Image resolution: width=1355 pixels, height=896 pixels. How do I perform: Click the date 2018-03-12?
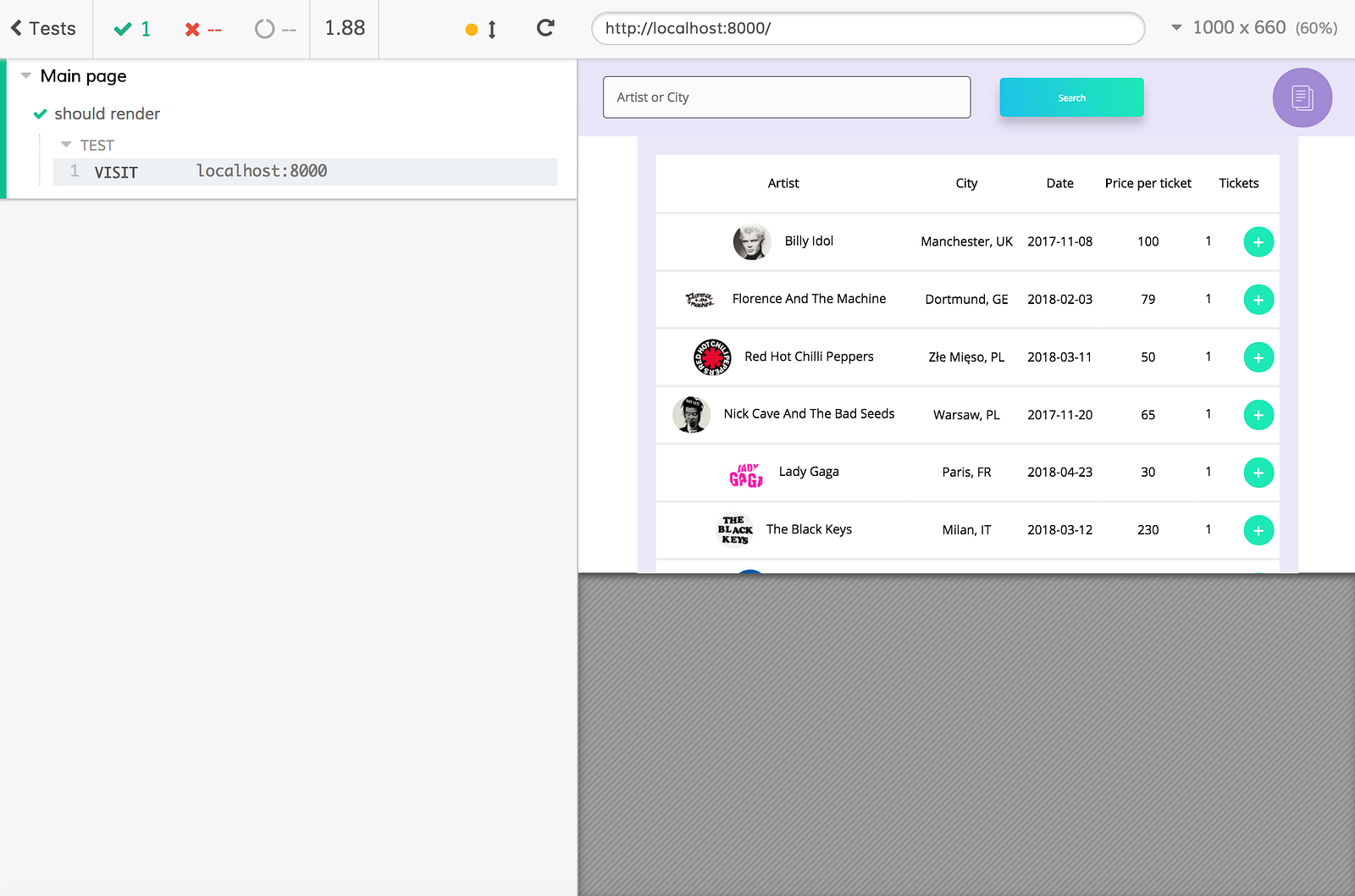click(1059, 529)
